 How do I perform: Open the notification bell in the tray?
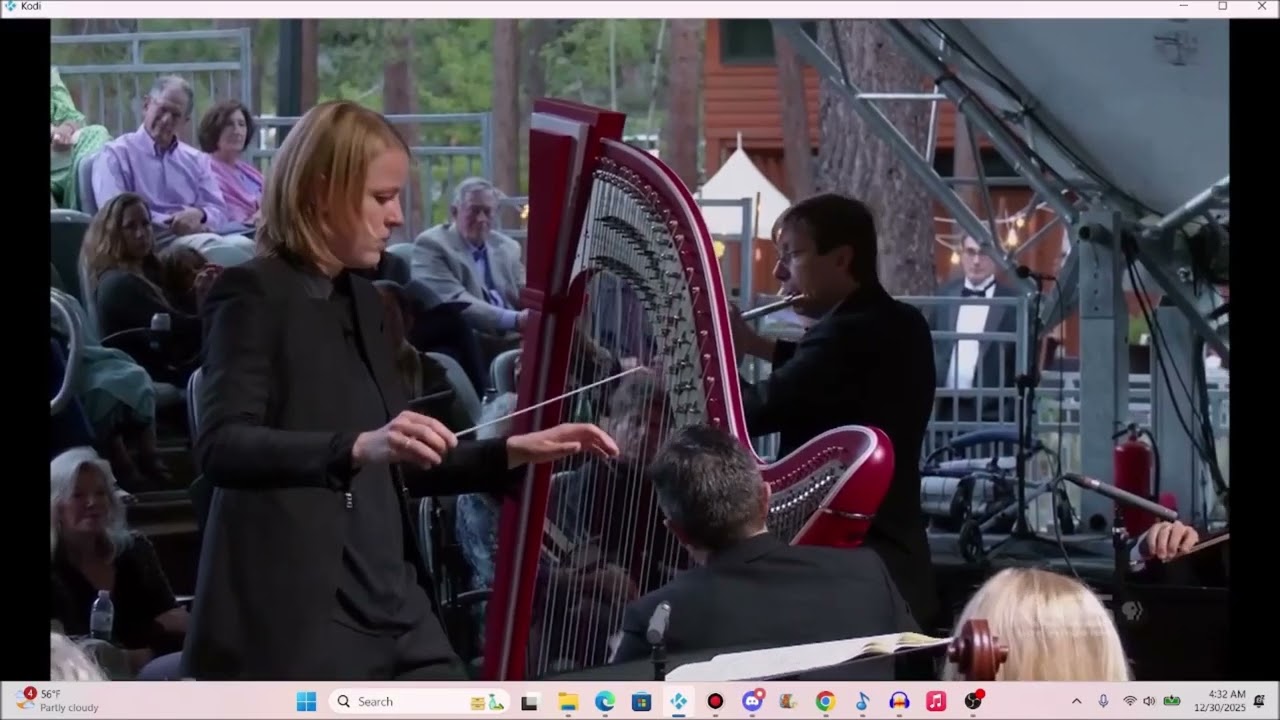coord(1259,701)
